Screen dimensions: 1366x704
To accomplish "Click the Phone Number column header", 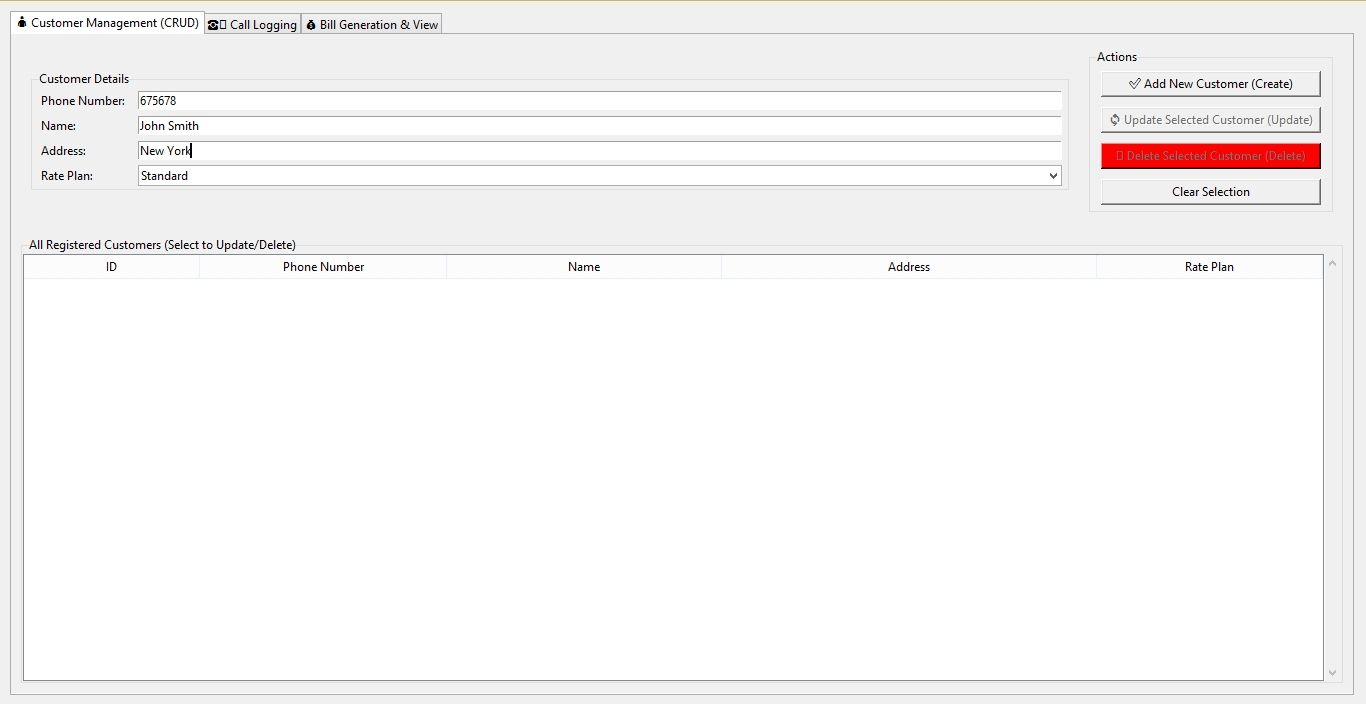I will [x=323, y=267].
